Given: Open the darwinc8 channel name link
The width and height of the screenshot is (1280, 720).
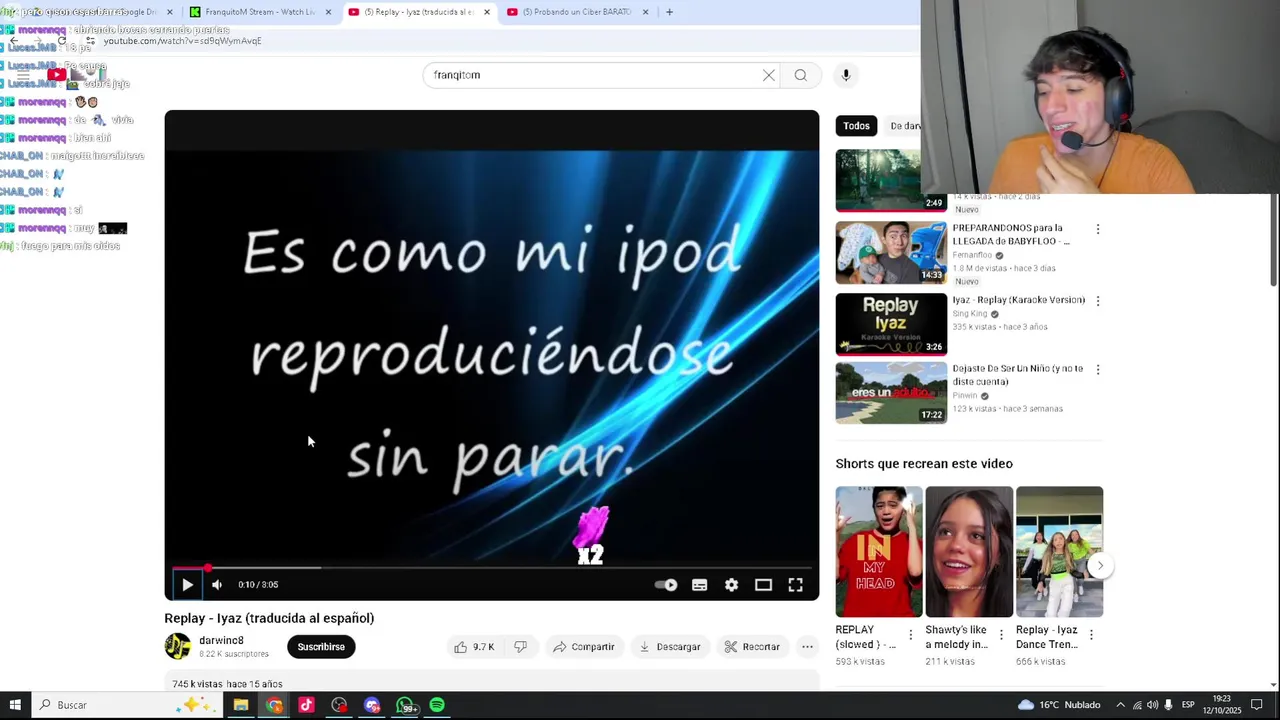Looking at the screenshot, I should pyautogui.click(x=221, y=640).
